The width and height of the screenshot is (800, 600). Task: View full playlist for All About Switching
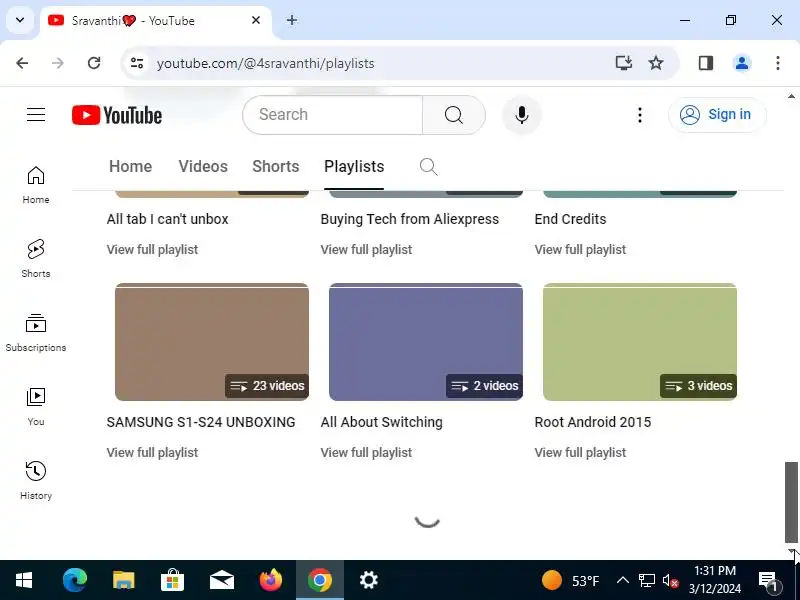pos(366,453)
